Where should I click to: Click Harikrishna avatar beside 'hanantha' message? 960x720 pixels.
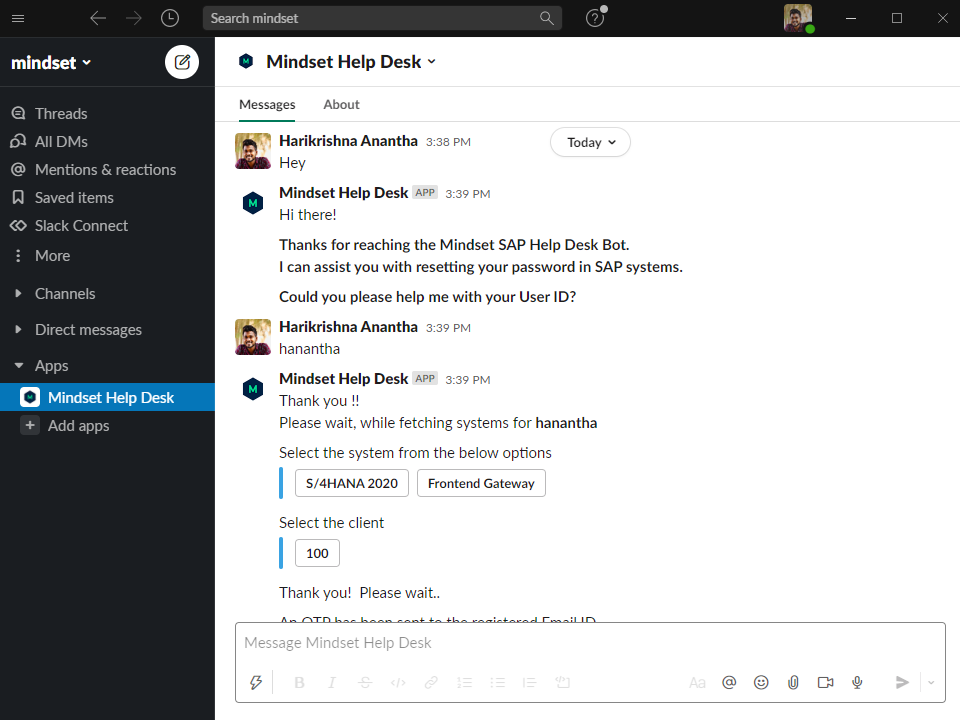pos(253,337)
